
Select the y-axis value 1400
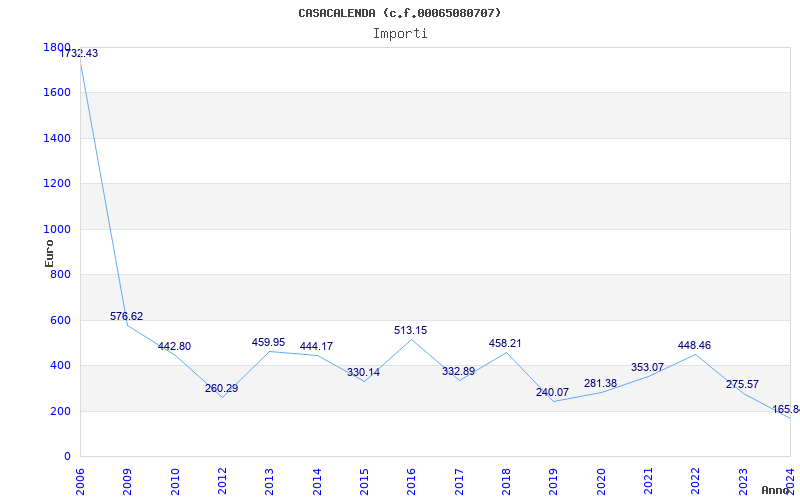click(x=57, y=138)
